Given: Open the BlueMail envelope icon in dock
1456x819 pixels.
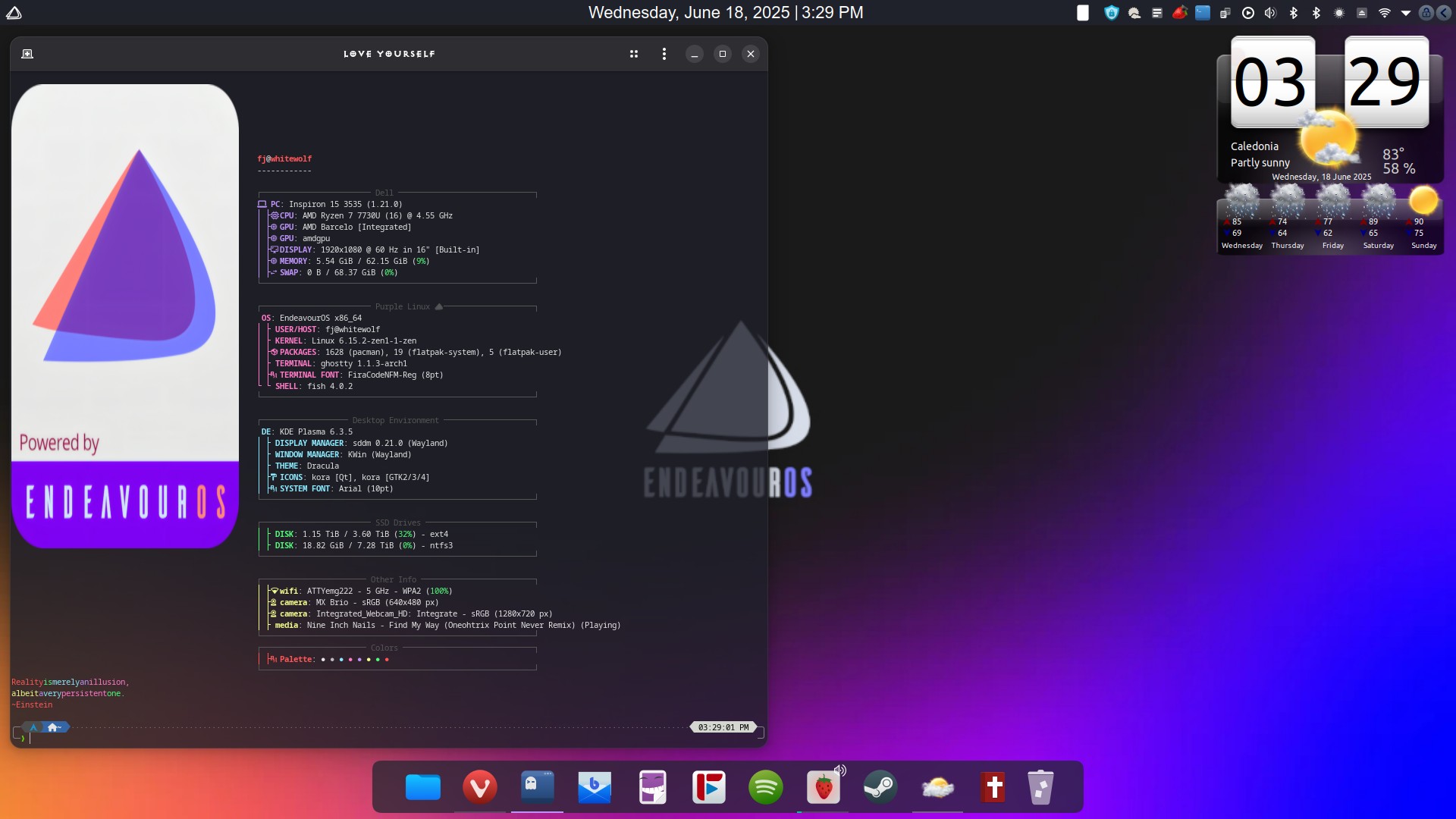Looking at the screenshot, I should (595, 786).
